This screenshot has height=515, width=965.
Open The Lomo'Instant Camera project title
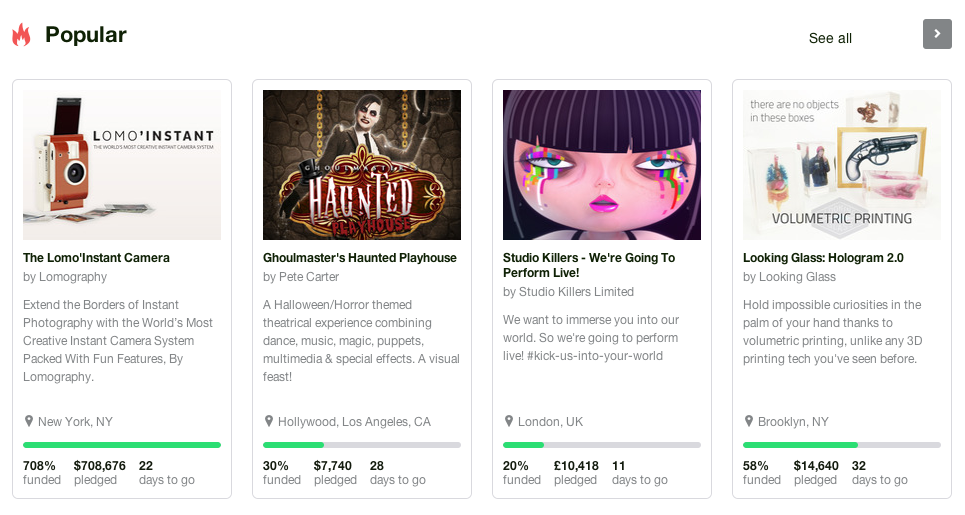(96, 258)
